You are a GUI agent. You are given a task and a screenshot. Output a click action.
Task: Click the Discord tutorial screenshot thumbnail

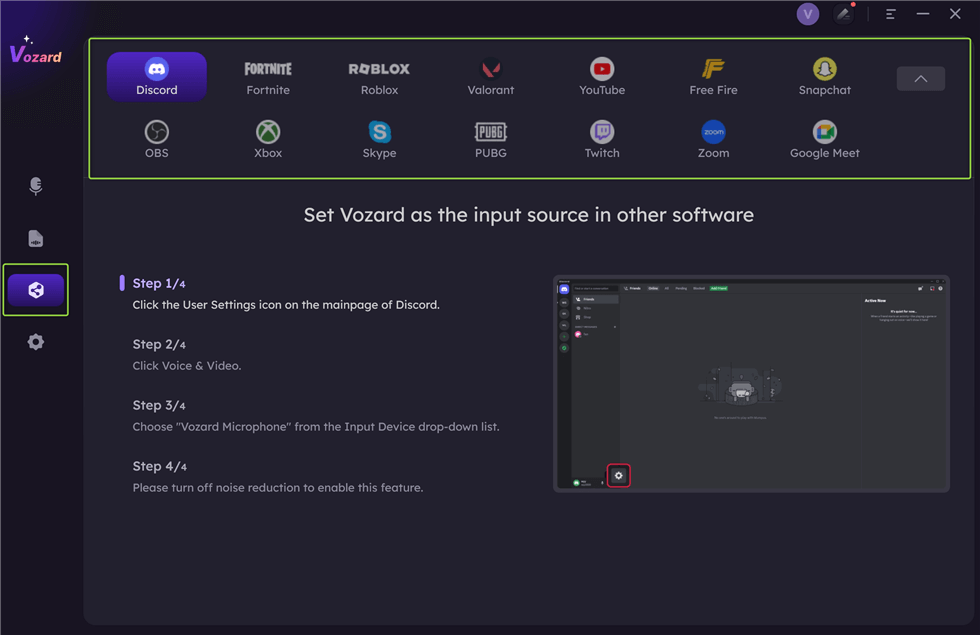click(751, 384)
